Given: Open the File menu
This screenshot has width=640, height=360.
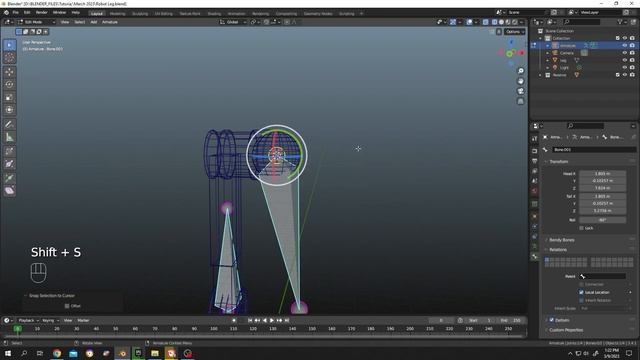Looking at the screenshot, I should point(16,13).
